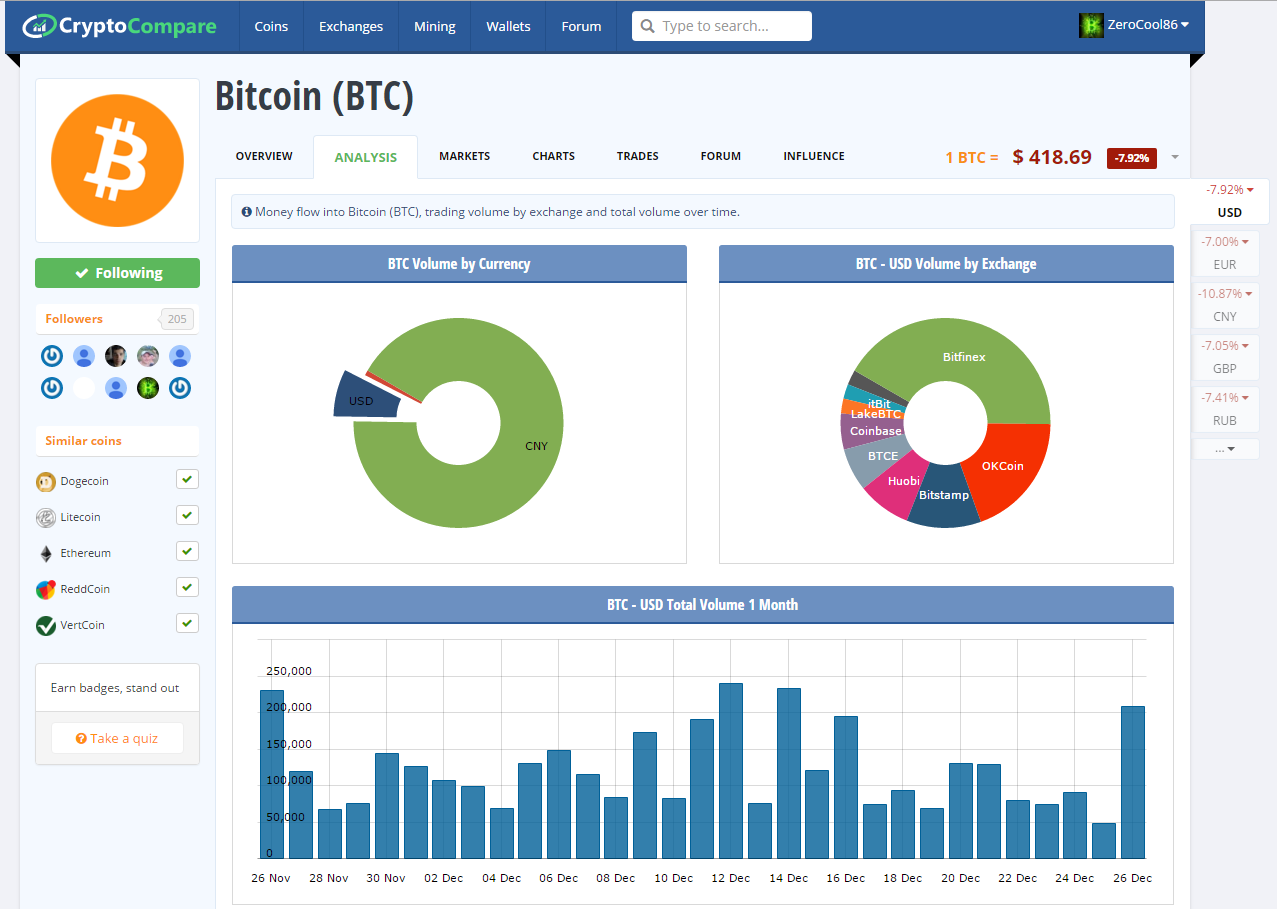
Task: Click the USD slice of currency donut
Action: [x=364, y=396]
